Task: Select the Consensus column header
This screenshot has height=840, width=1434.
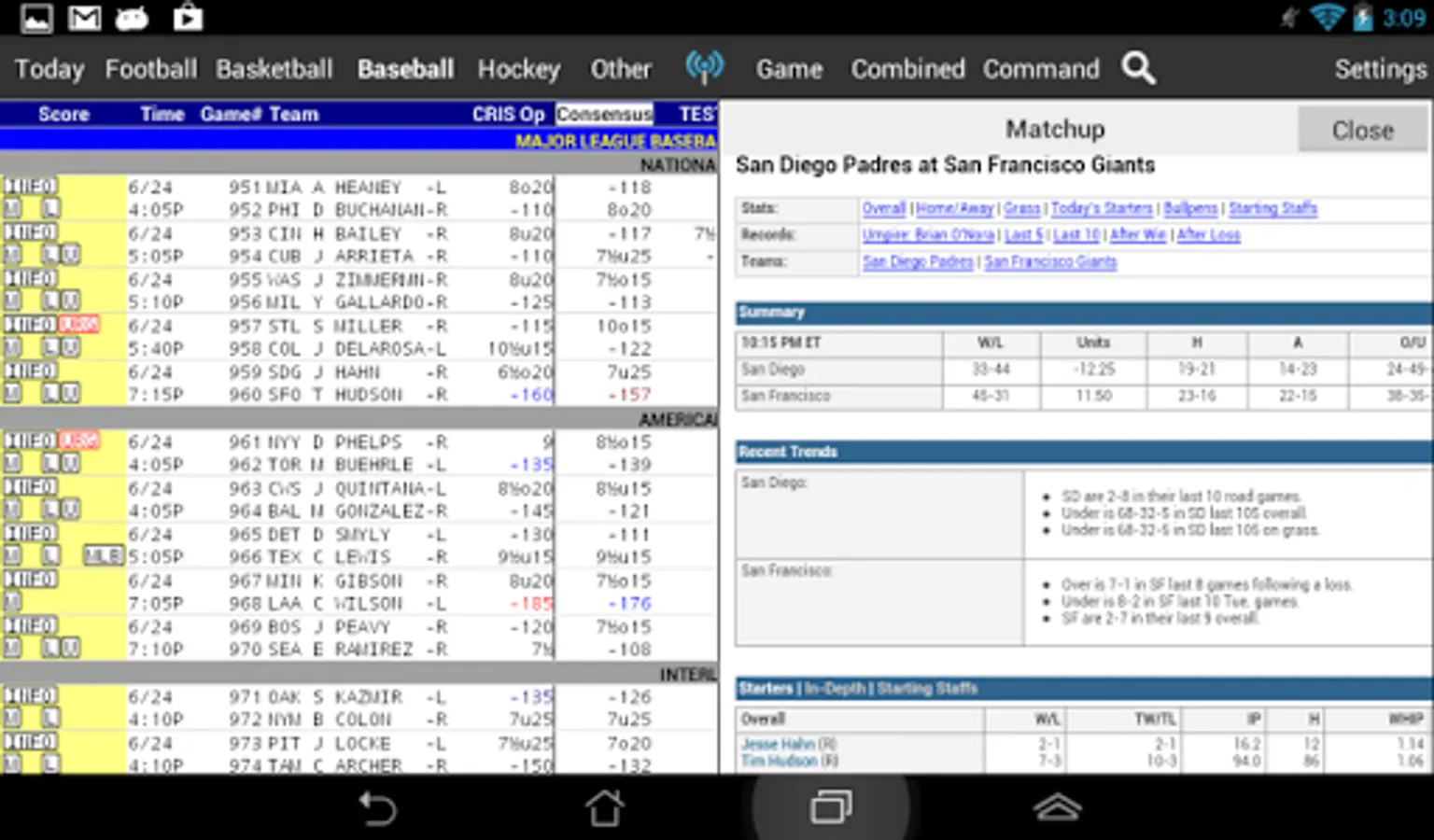Action: (x=604, y=114)
